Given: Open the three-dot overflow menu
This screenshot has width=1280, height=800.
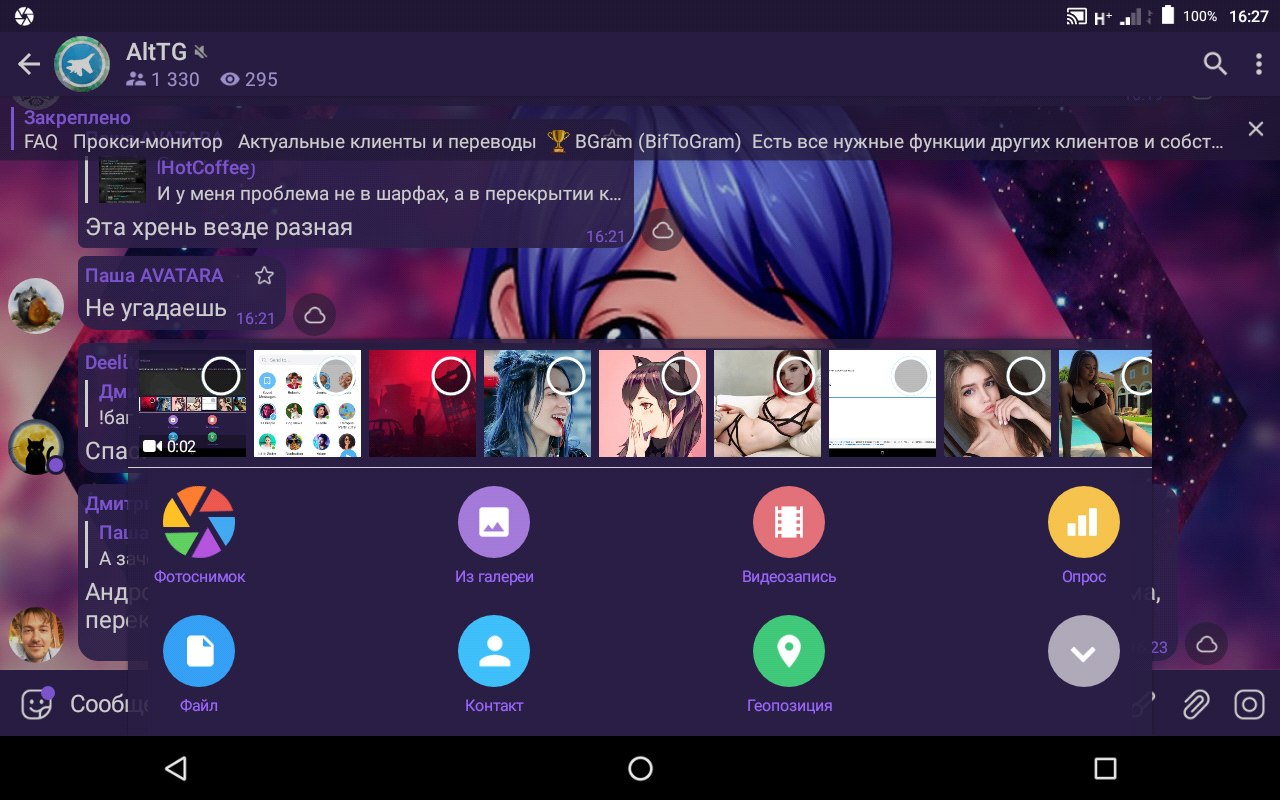Looking at the screenshot, I should (1259, 64).
